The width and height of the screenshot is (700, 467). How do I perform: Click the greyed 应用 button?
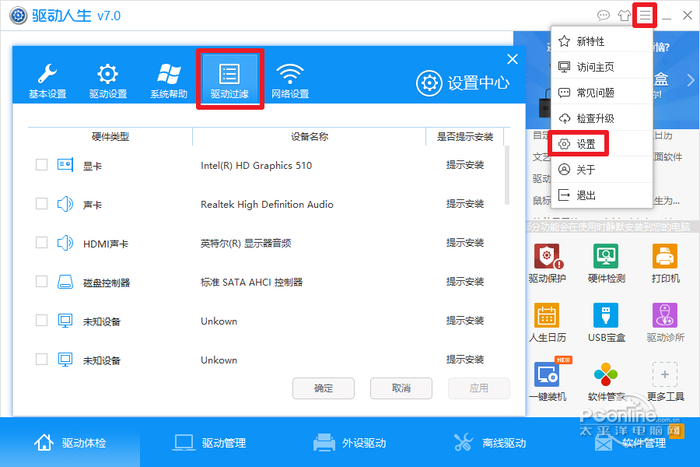[479, 388]
